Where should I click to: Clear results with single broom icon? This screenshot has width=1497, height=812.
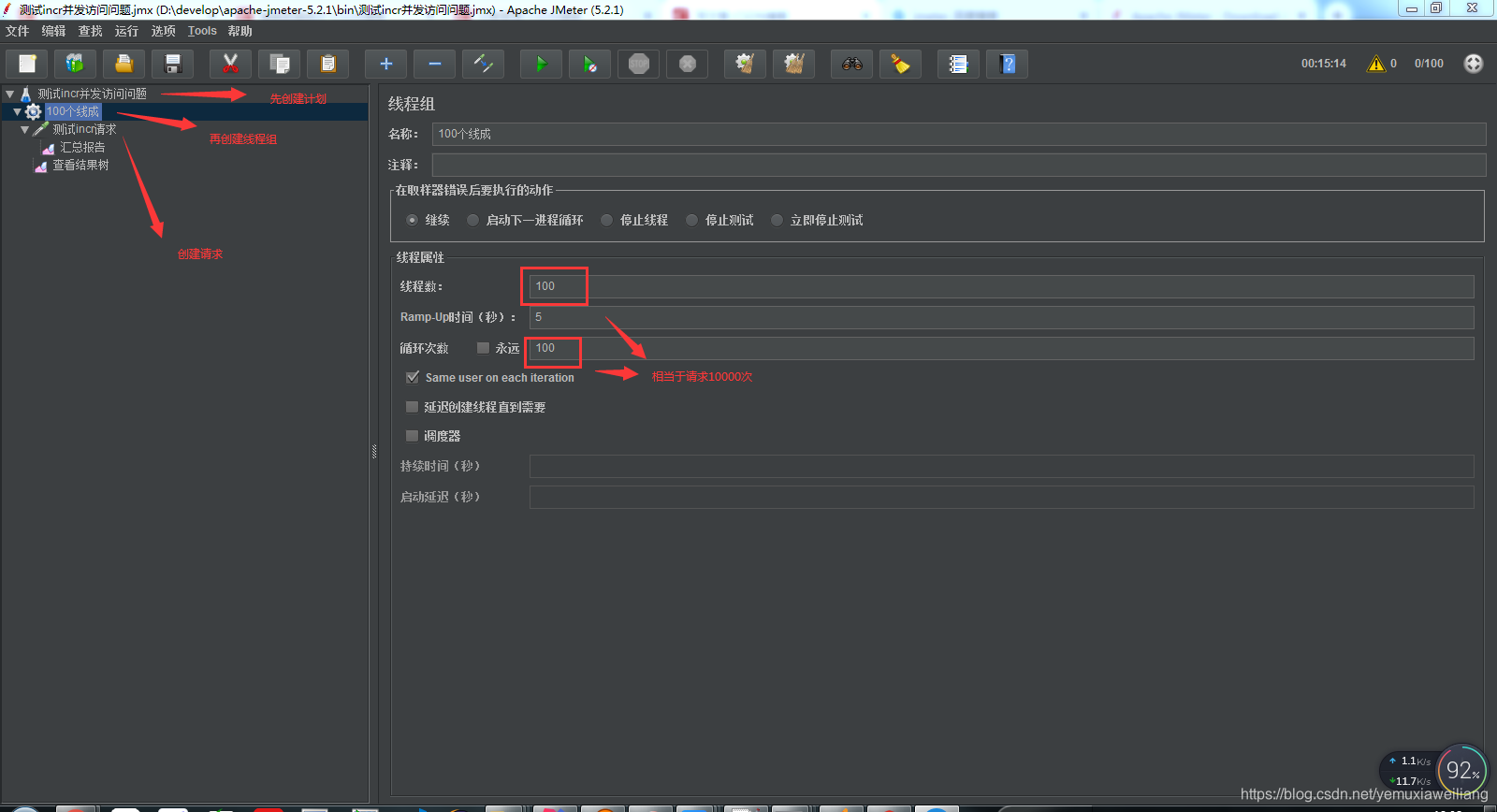[745, 64]
